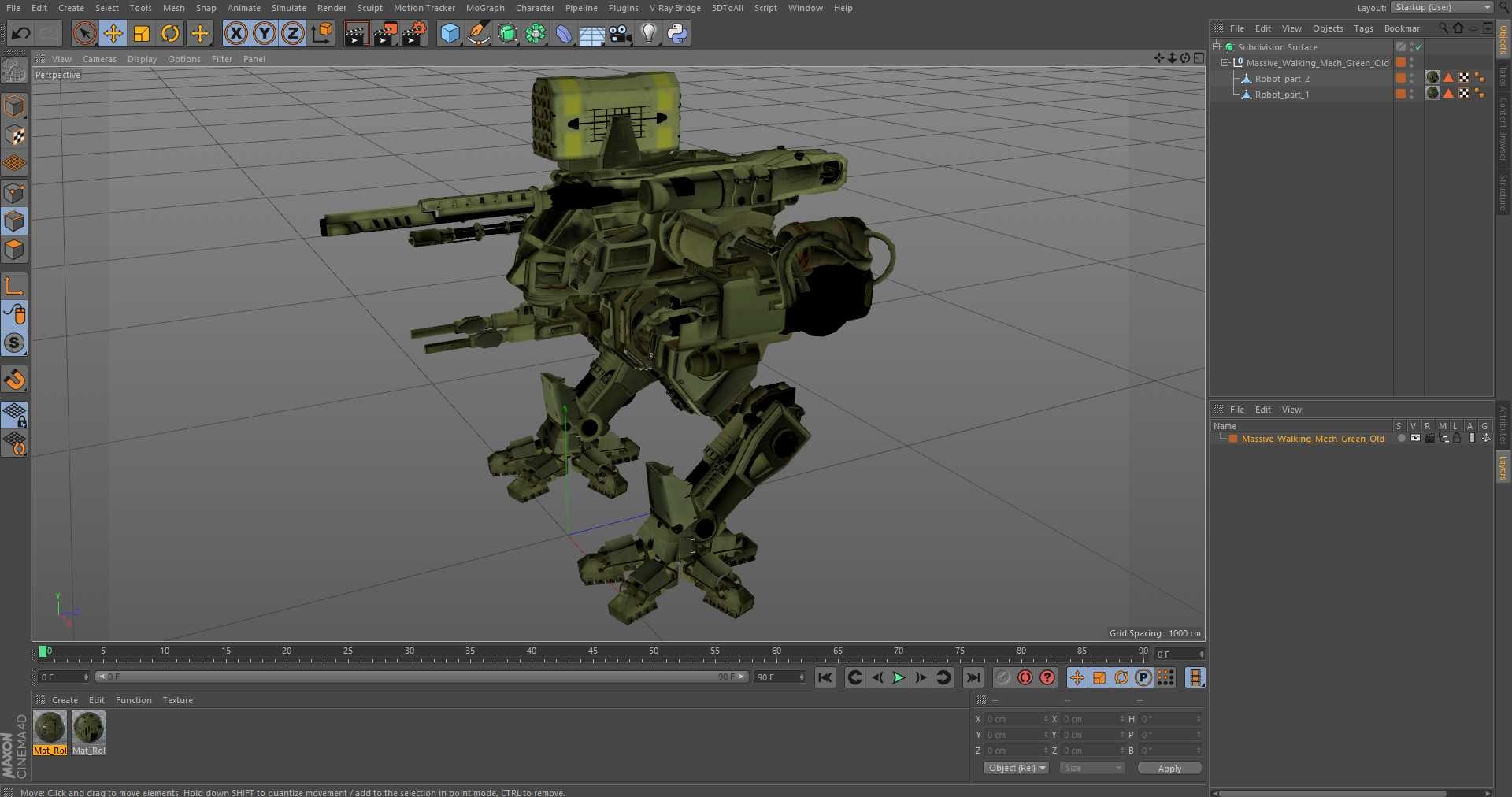Add a light object
1512x797 pixels.
[x=649, y=33]
